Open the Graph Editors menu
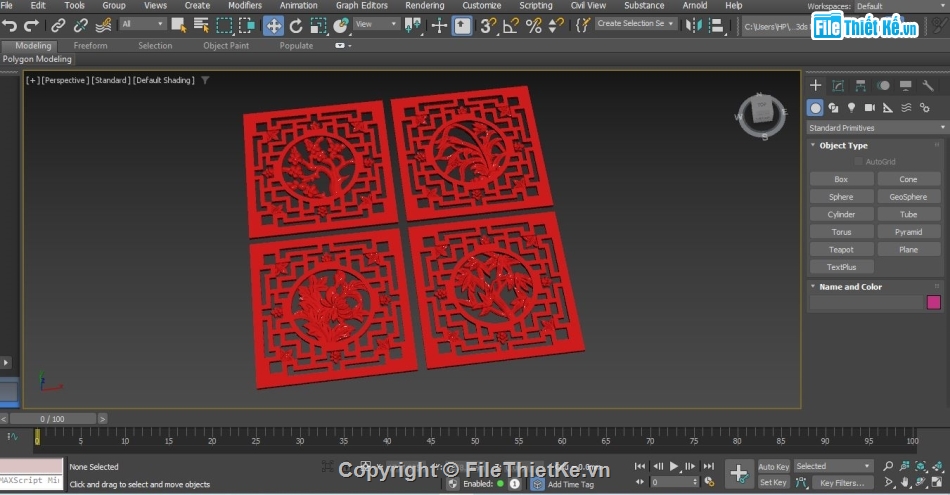Image resolution: width=950 pixels, height=495 pixels. click(362, 5)
